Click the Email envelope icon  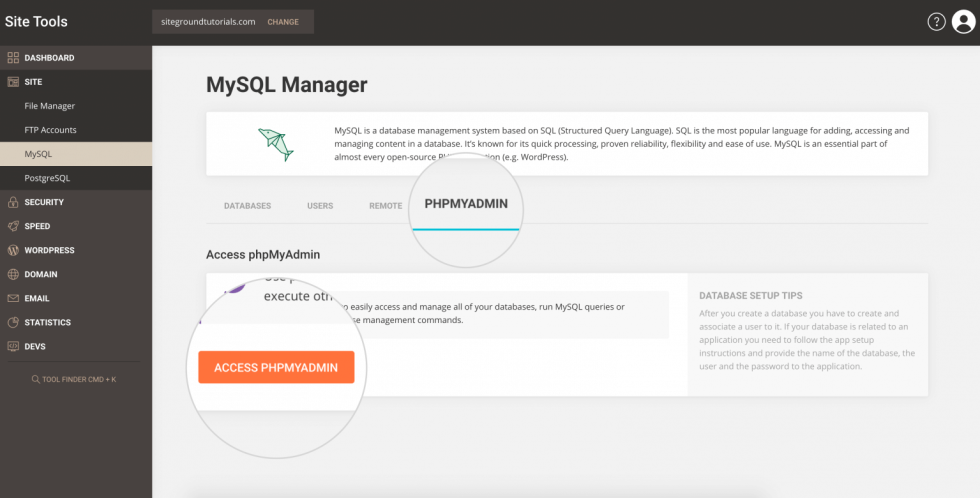(13, 299)
